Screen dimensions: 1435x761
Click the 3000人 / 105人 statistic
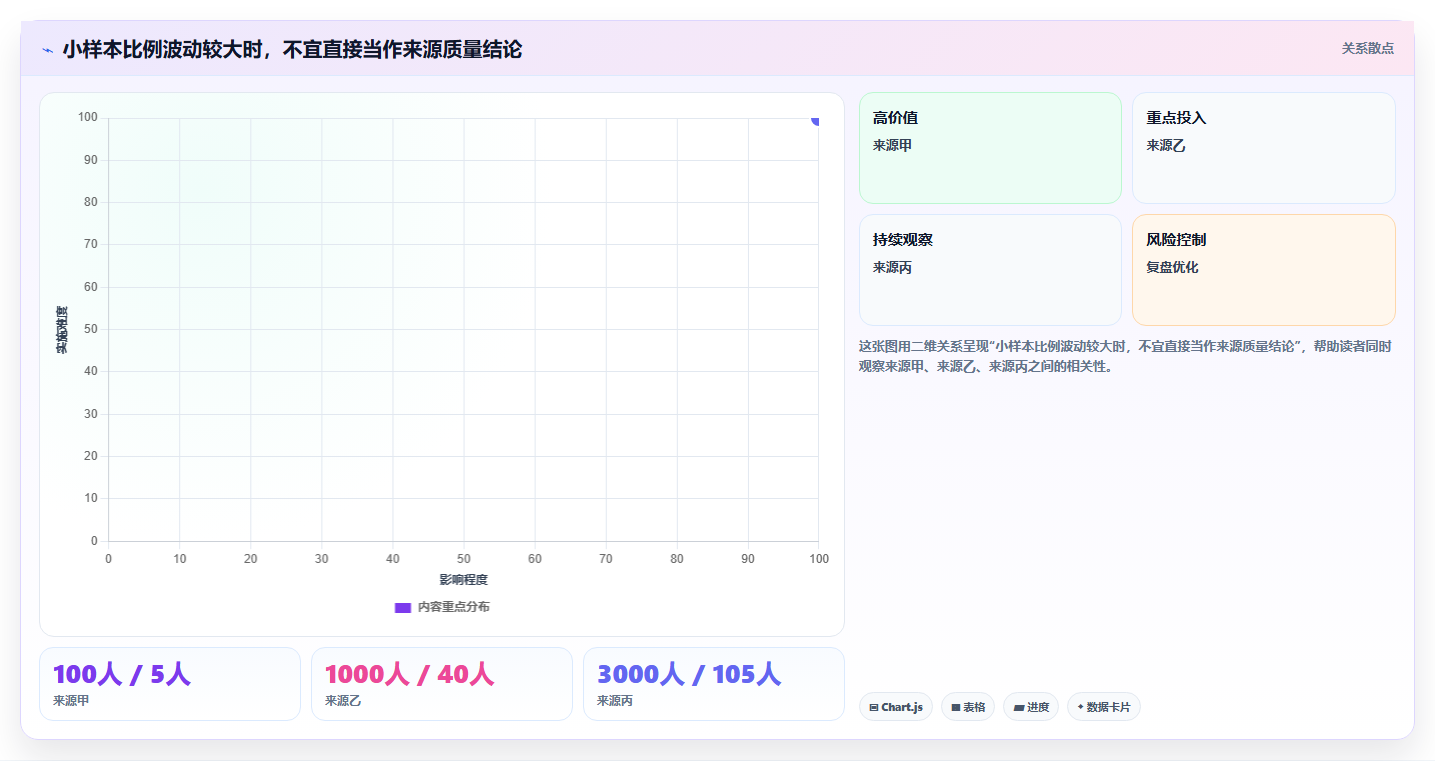coord(689,674)
